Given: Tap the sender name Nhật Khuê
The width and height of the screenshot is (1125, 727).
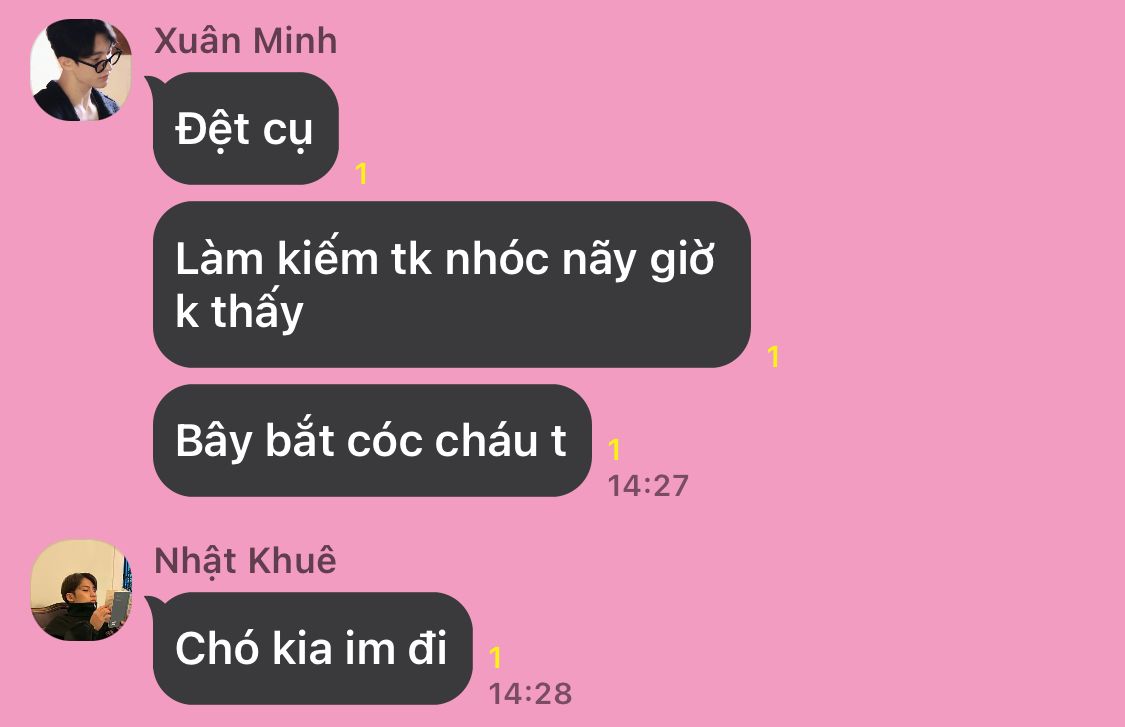Looking at the screenshot, I should [245, 561].
